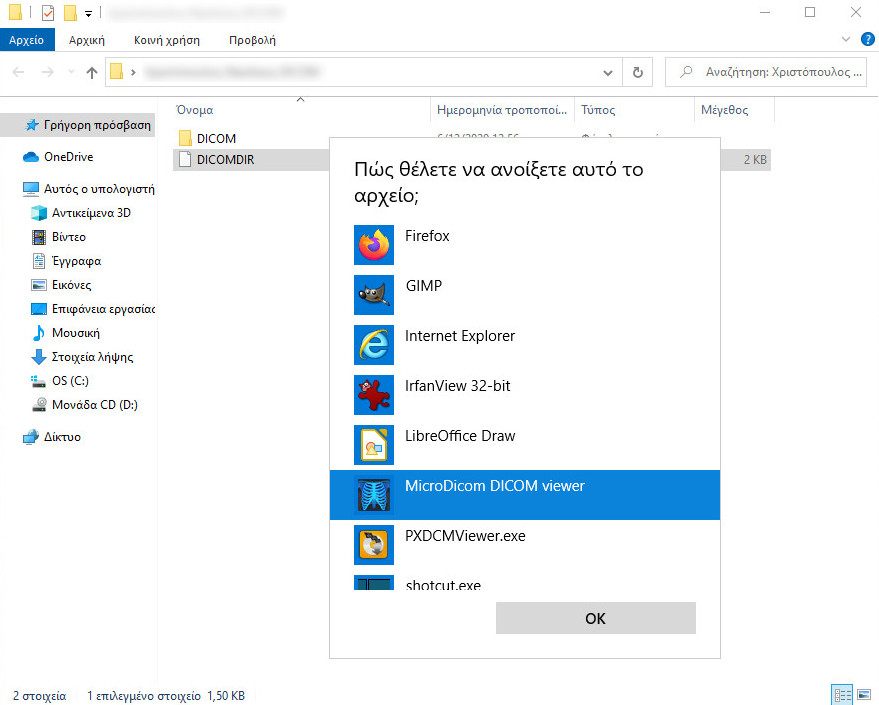879x705 pixels.
Task: Choose the GIMP label in app list
Action: pyautogui.click(x=424, y=286)
